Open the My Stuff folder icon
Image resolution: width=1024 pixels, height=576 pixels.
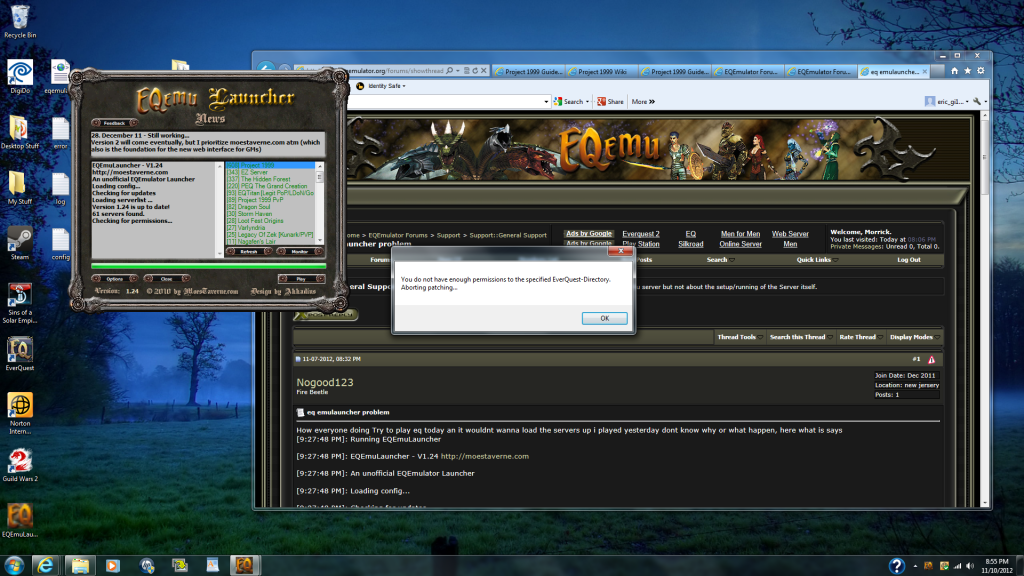pos(20,187)
